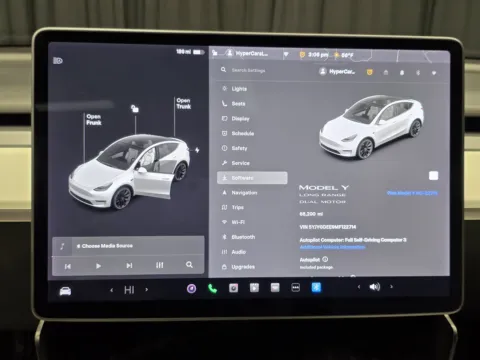This screenshot has width=480, height=360.
Task: Skip to previous track
Action: pos(68,266)
